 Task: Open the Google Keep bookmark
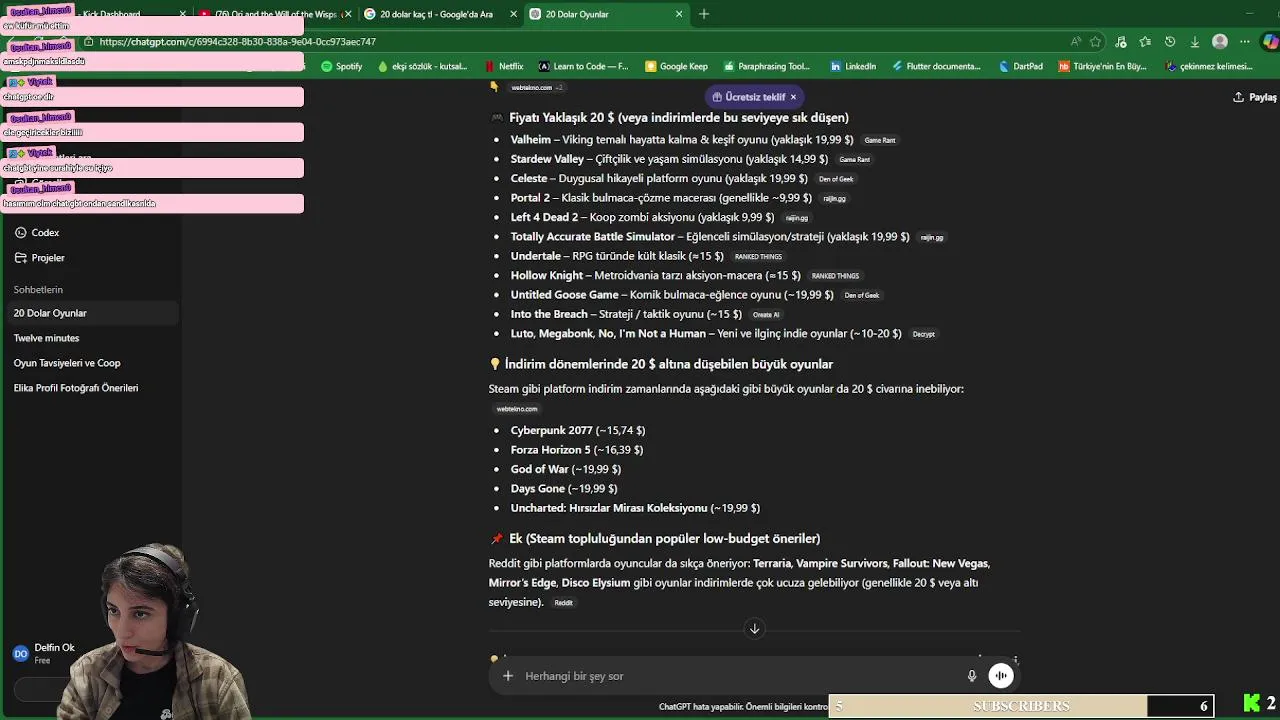pyautogui.click(x=677, y=66)
